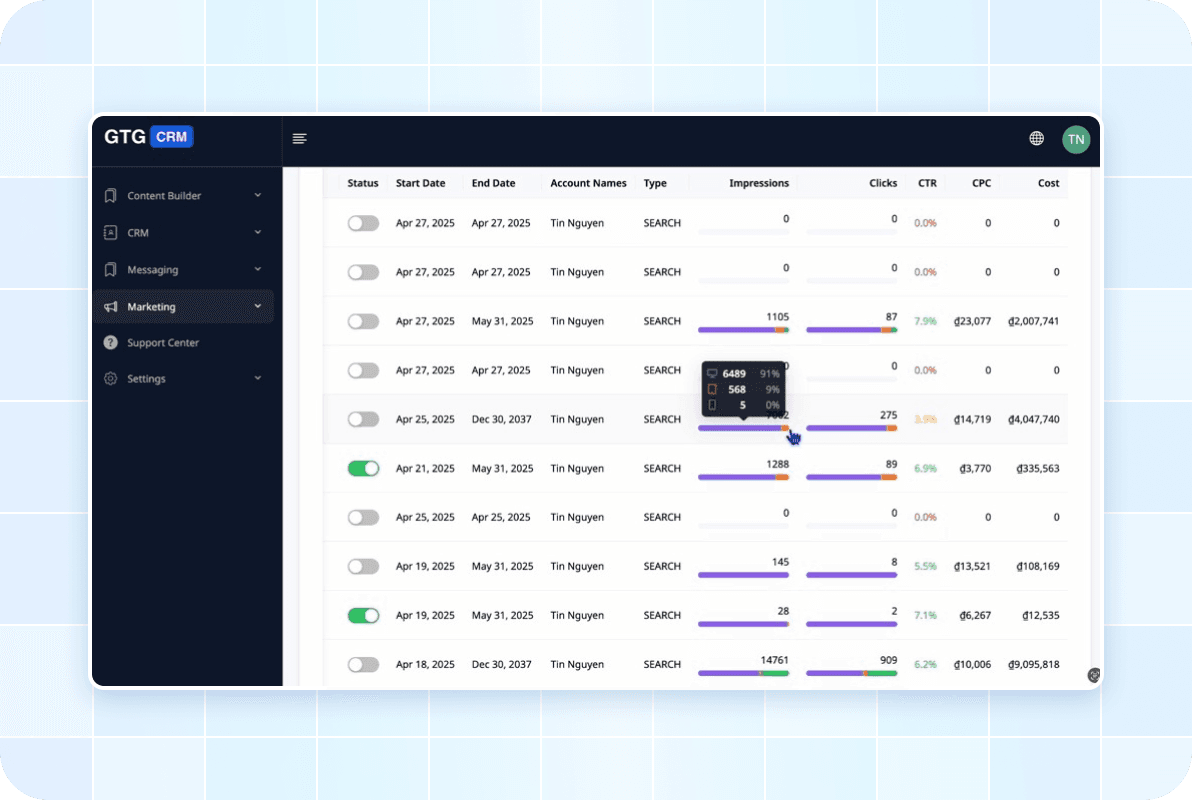1192x800 pixels.
Task: Click the clicks bar under 275
Action: (x=851, y=428)
